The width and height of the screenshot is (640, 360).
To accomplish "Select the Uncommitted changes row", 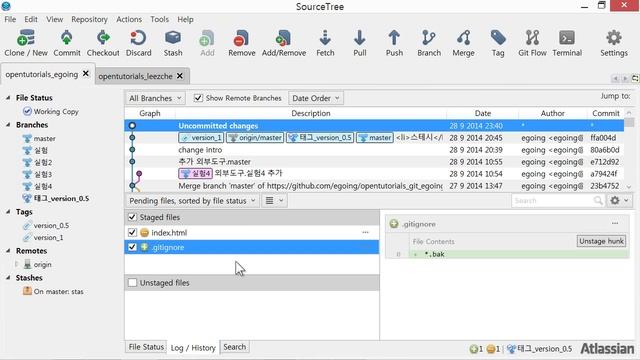I will pos(374,125).
